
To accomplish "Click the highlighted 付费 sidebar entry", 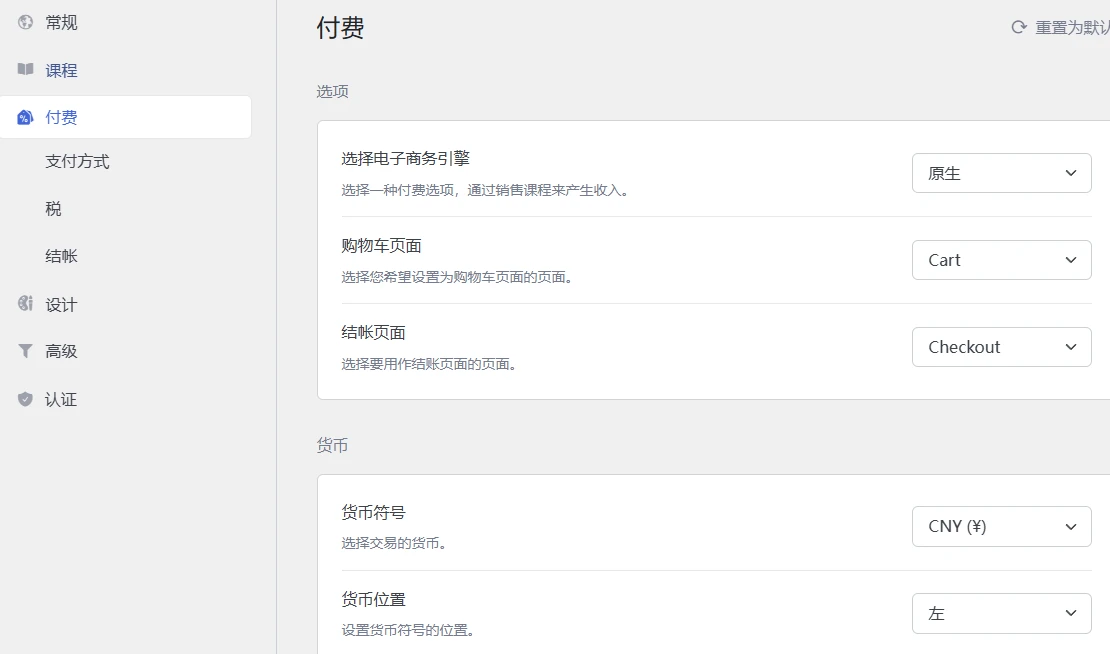I will pyautogui.click(x=61, y=117).
